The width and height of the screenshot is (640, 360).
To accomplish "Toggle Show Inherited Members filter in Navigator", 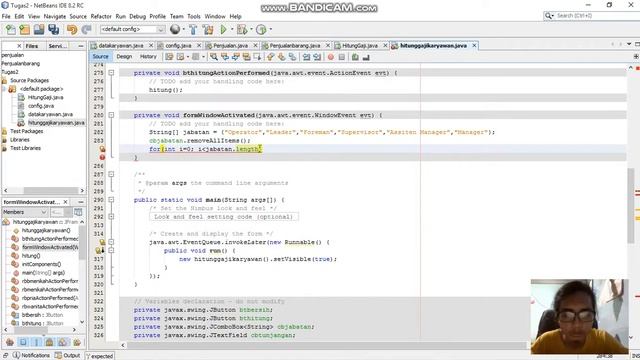I will tap(10, 342).
